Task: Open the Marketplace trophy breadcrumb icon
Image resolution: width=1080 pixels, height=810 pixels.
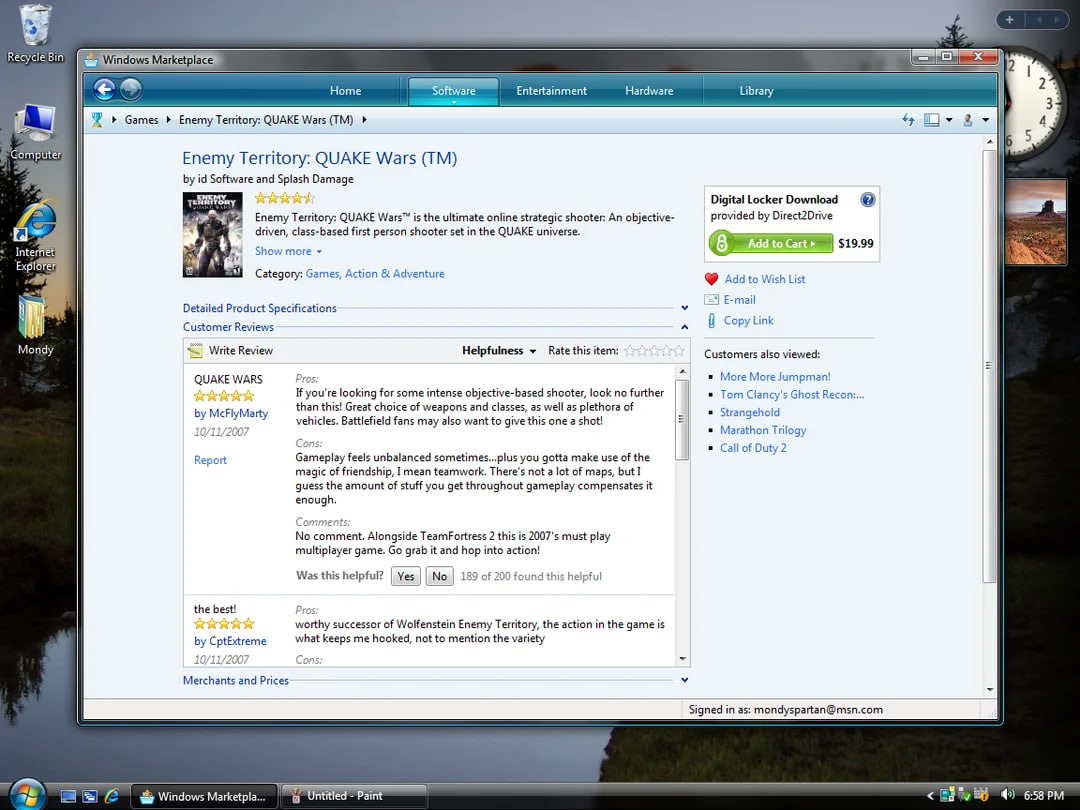Action: 97,120
